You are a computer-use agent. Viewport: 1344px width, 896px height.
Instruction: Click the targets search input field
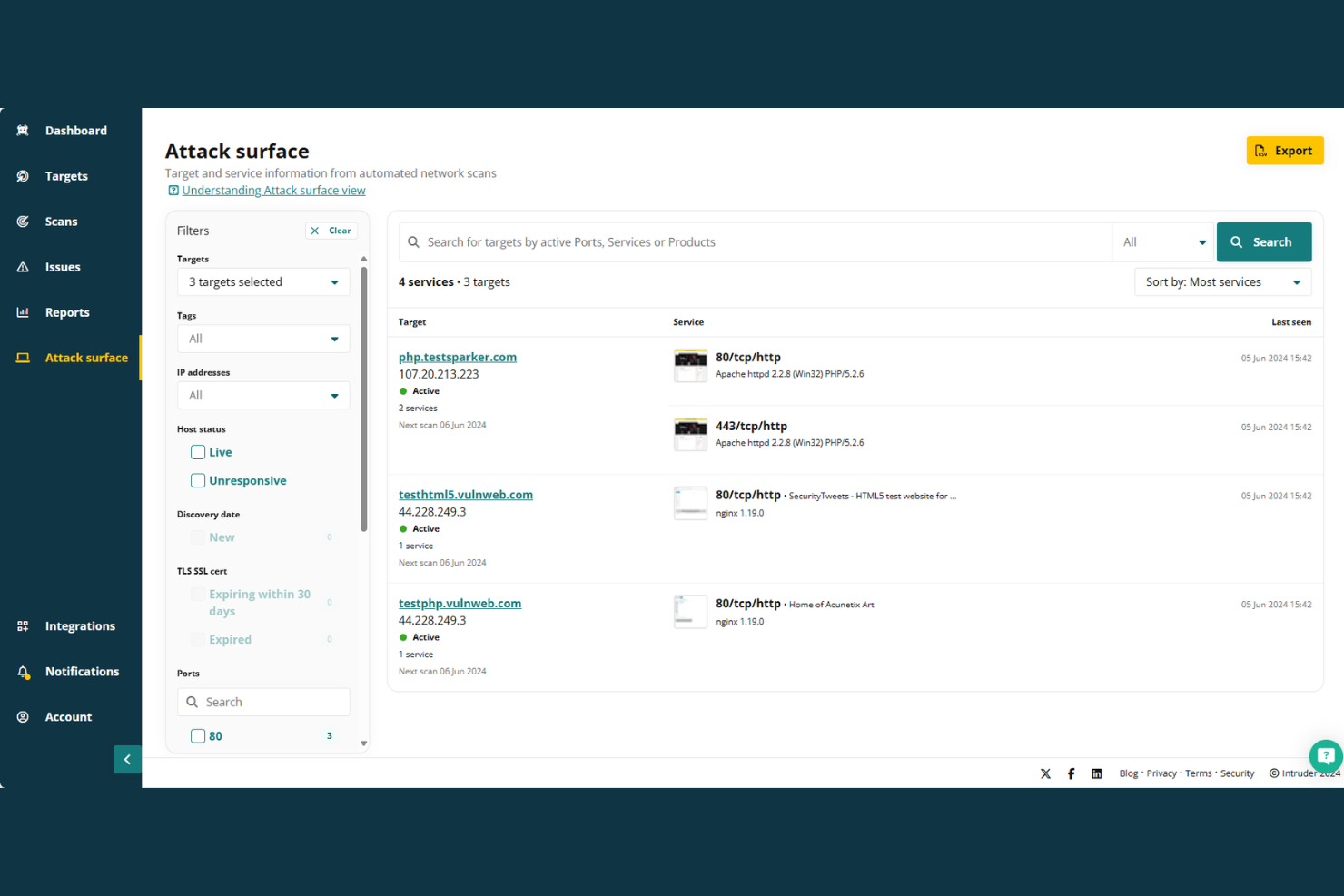tap(756, 242)
